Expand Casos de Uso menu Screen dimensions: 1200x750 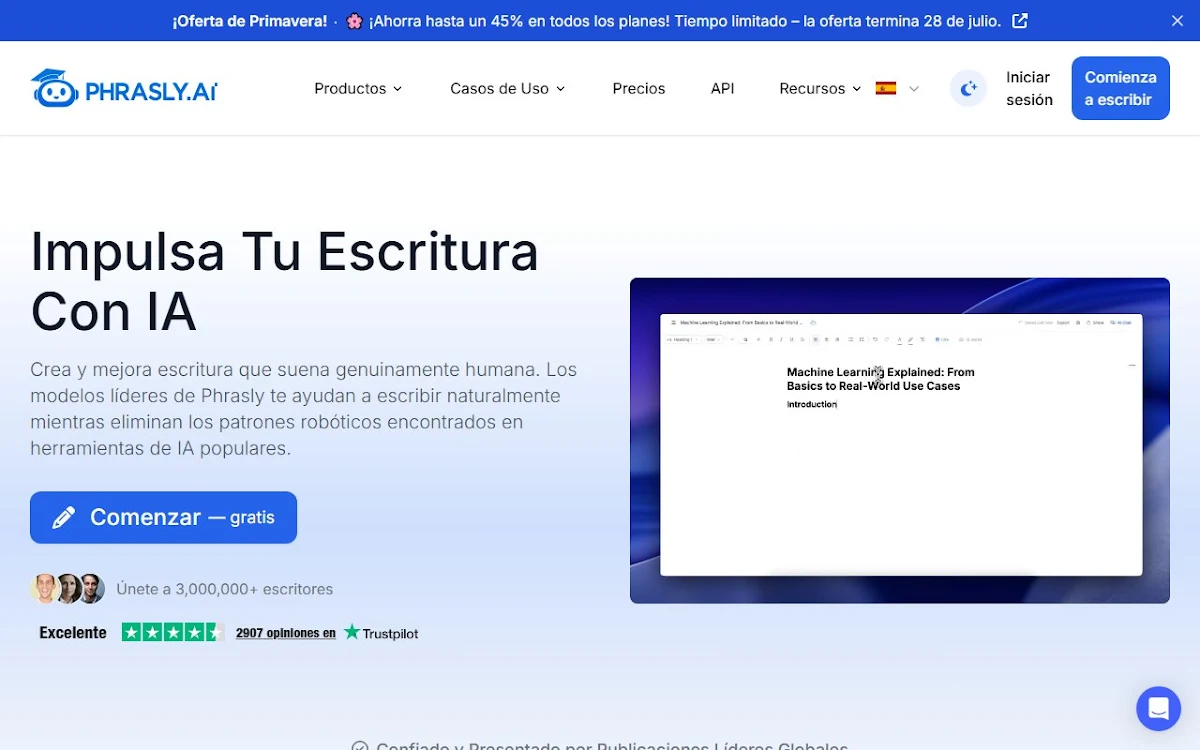508,88
